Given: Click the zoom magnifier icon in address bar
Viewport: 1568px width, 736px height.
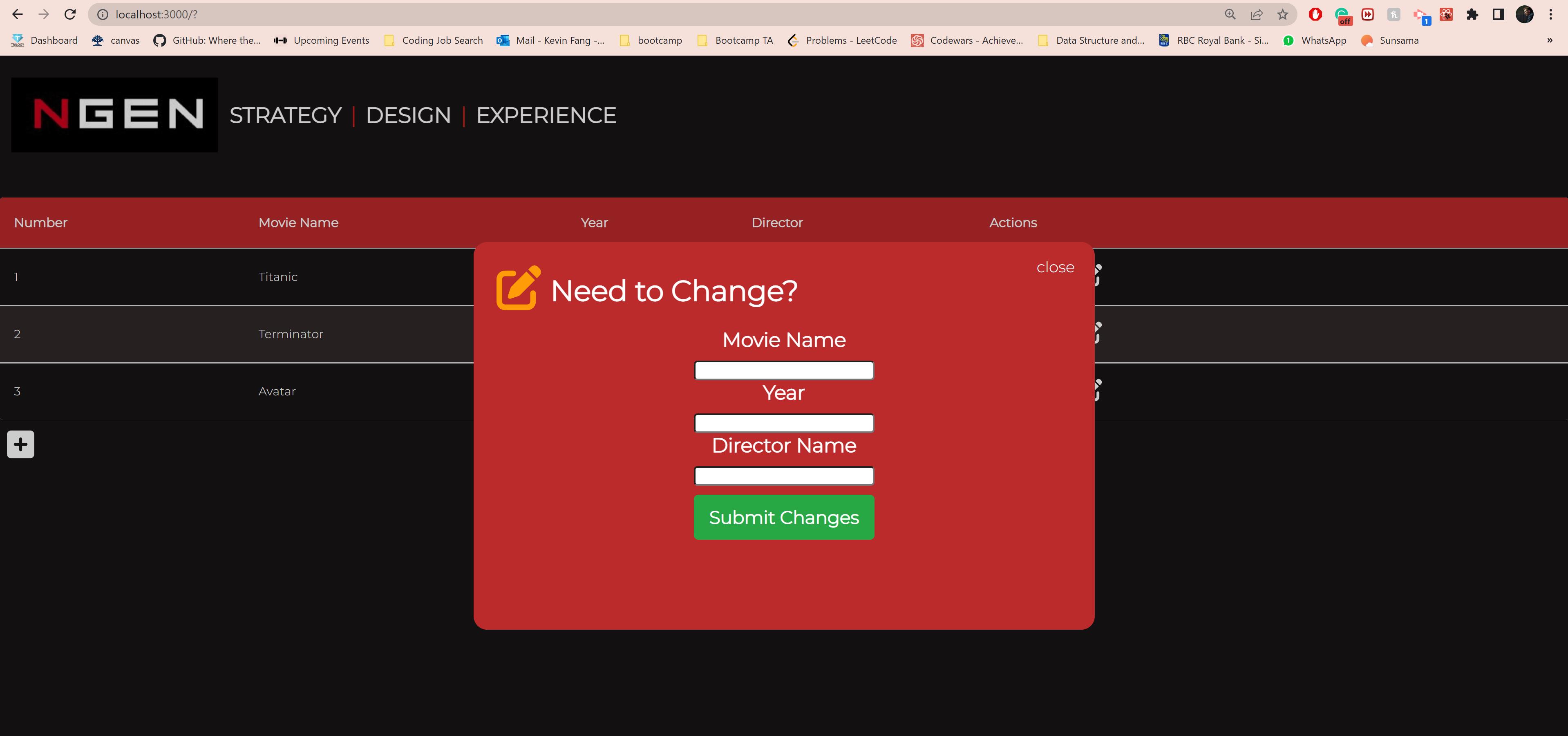Looking at the screenshot, I should click(x=1230, y=15).
